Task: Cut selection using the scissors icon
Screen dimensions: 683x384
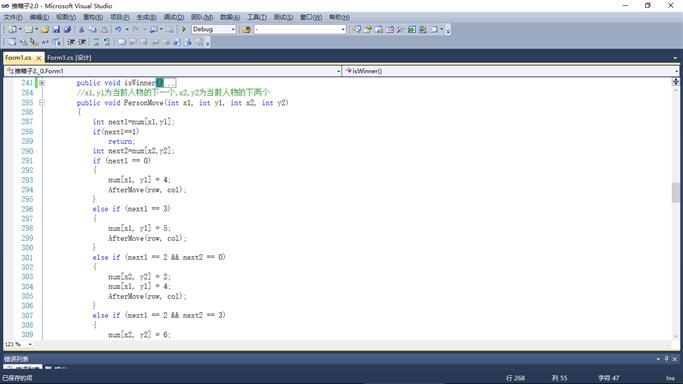Action: (x=81, y=29)
